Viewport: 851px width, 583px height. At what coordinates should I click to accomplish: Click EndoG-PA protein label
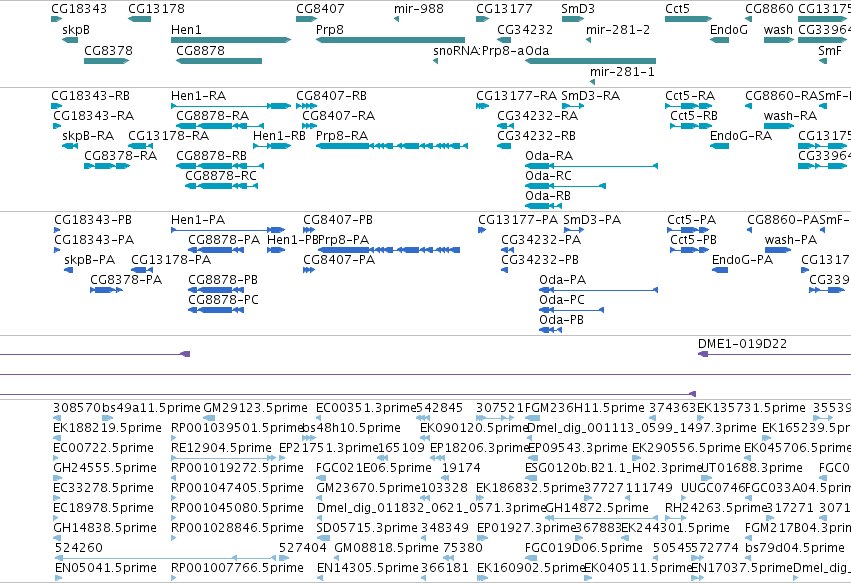[742, 260]
